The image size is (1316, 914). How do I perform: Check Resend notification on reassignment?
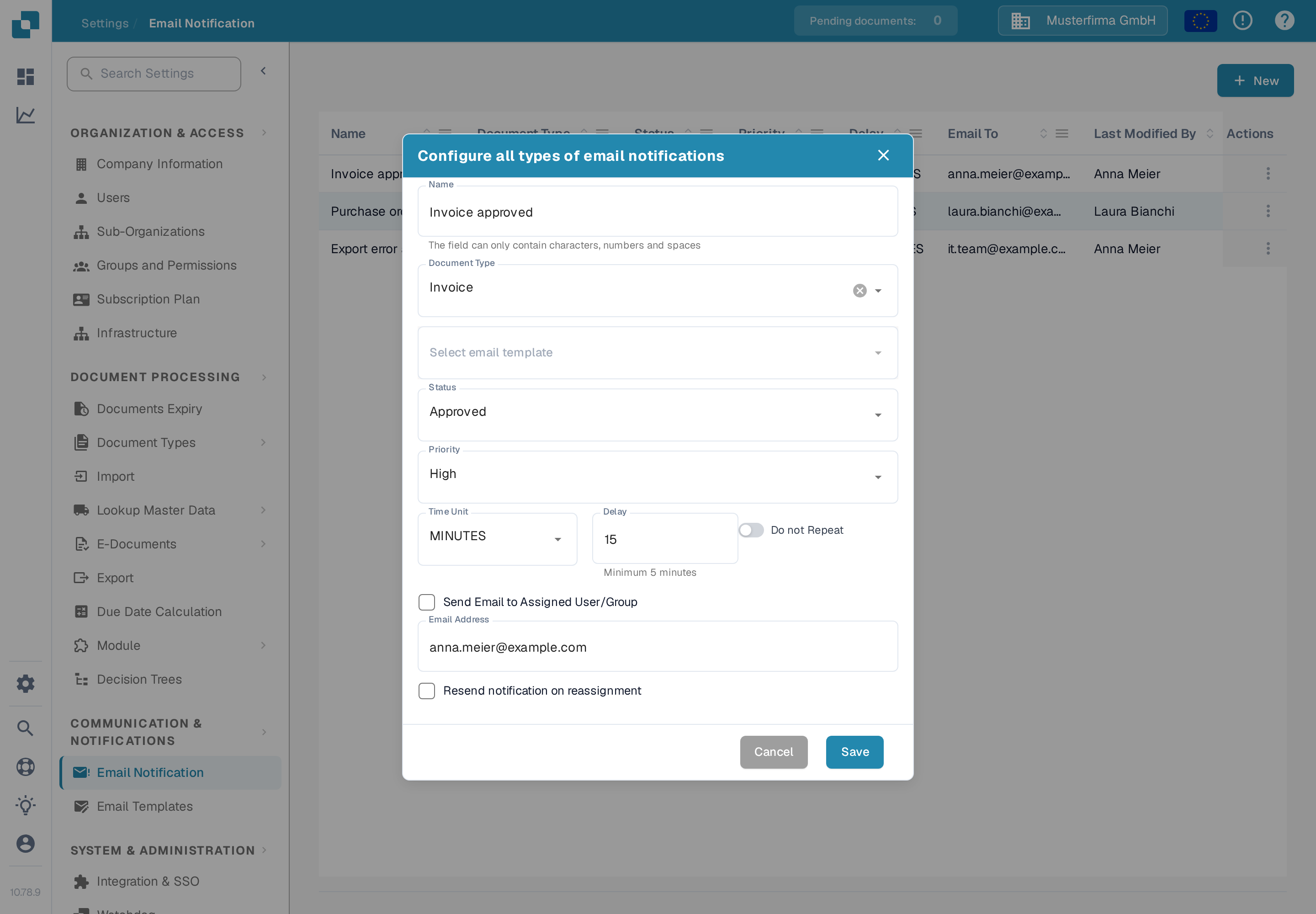tap(427, 691)
